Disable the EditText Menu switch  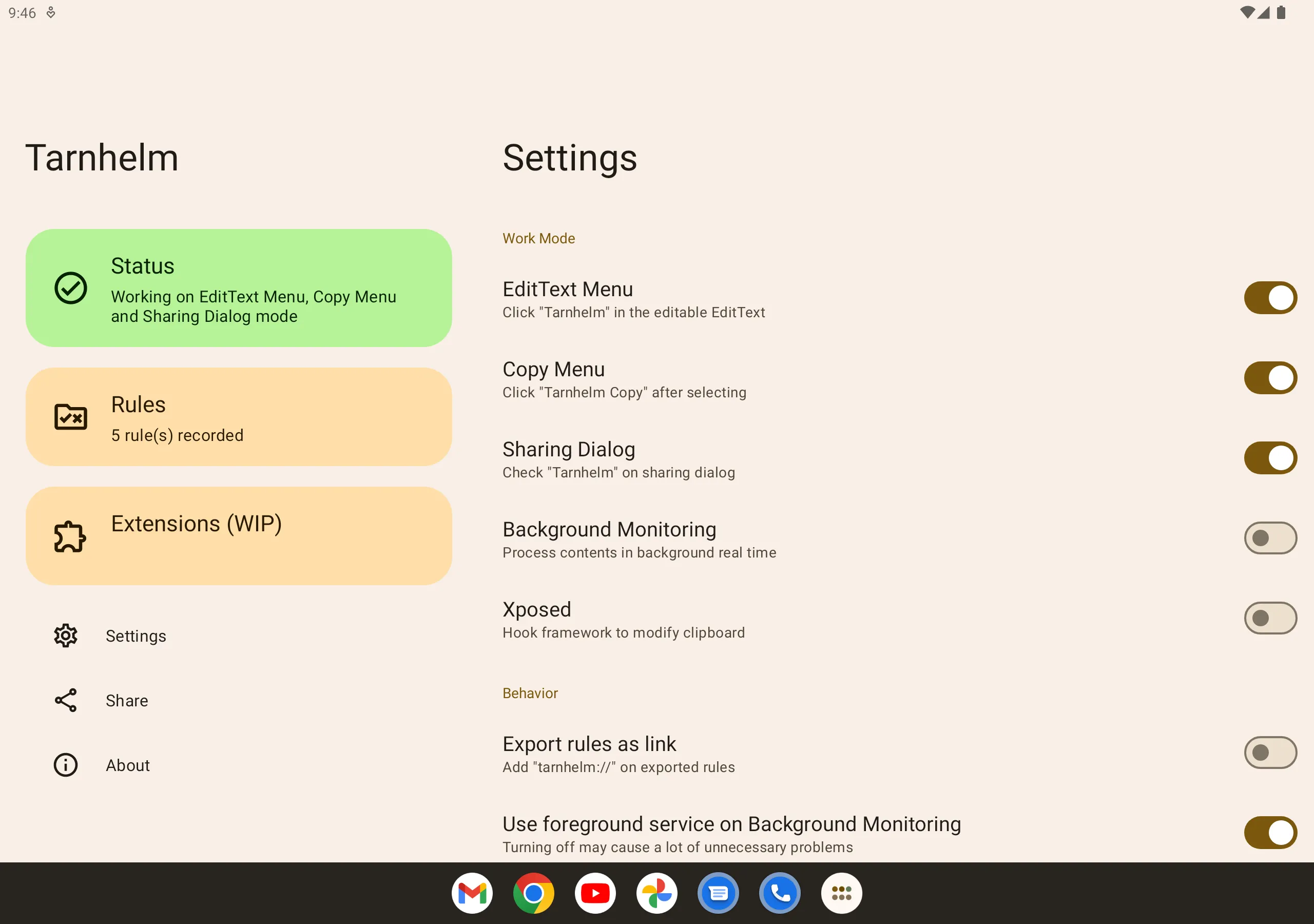1270,298
